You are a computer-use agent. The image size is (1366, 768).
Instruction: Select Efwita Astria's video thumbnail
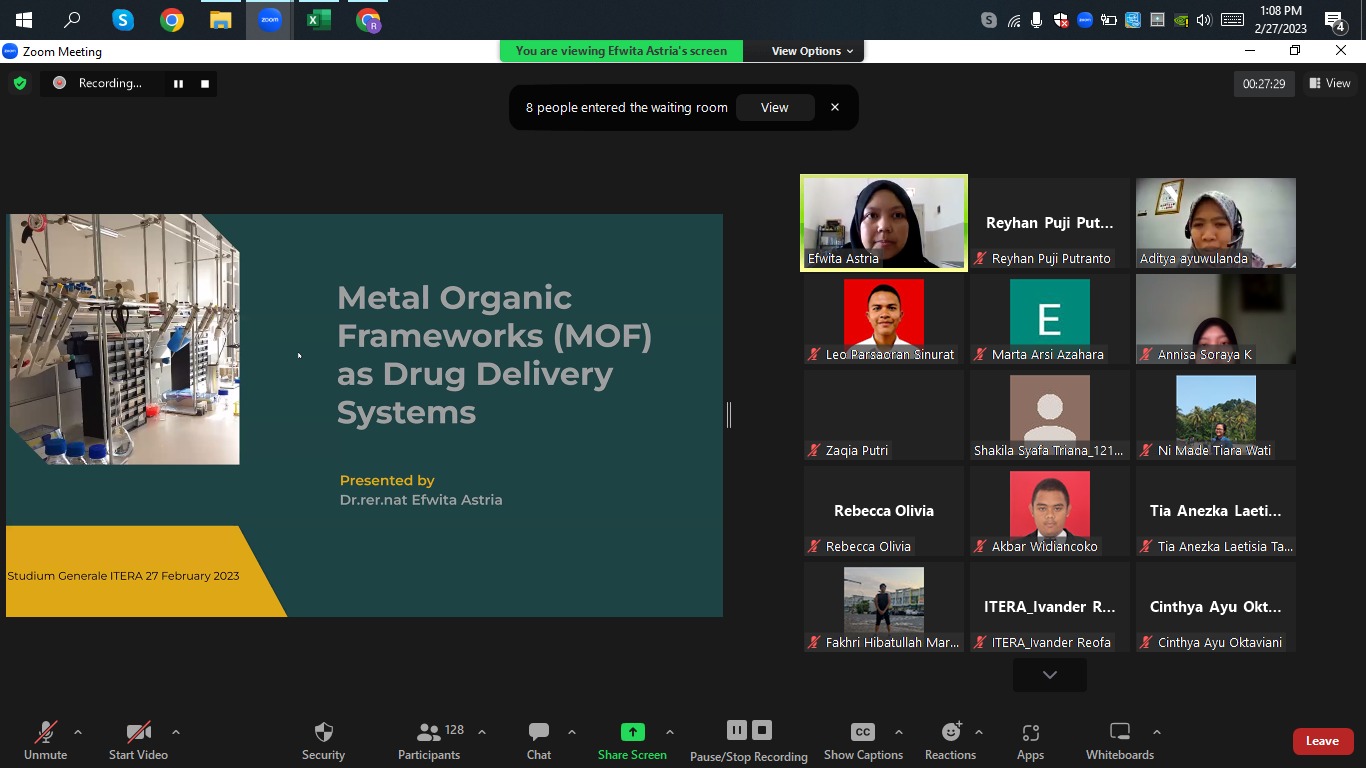[x=884, y=223]
